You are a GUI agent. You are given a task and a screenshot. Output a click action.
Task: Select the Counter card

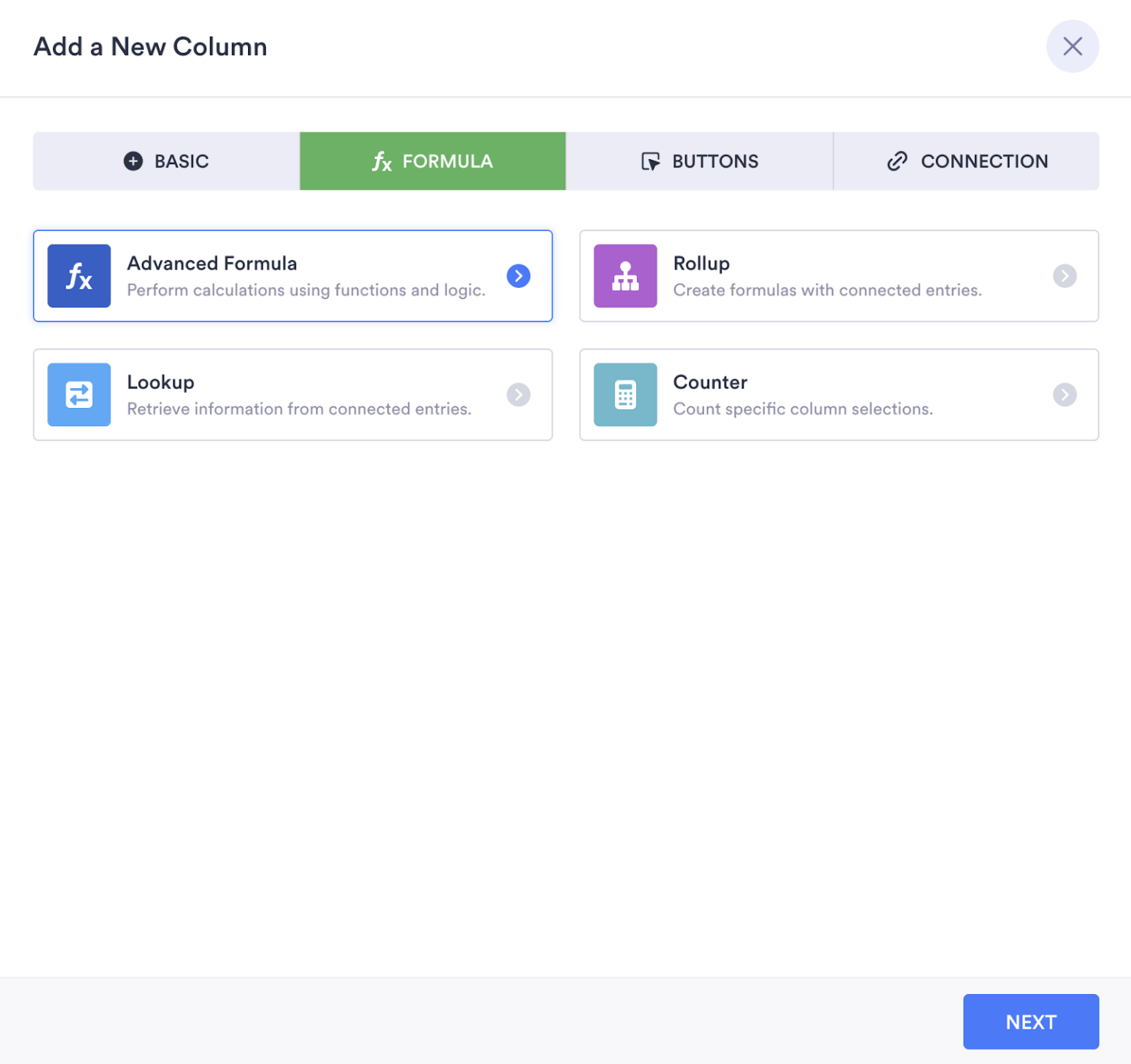click(839, 395)
